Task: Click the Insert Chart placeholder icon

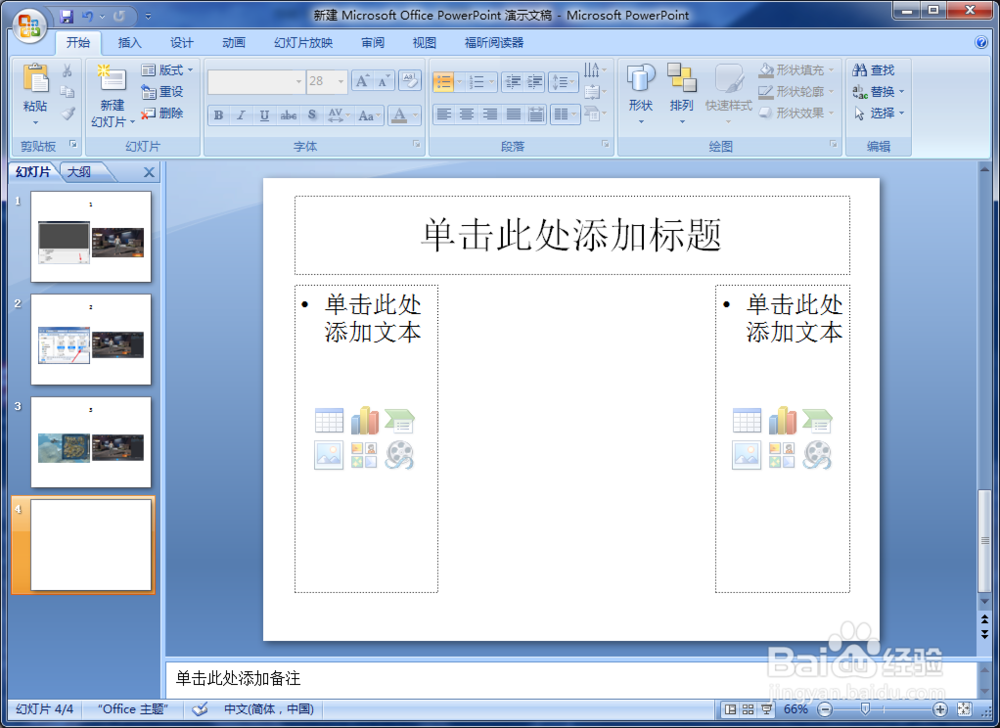Action: coord(365,419)
